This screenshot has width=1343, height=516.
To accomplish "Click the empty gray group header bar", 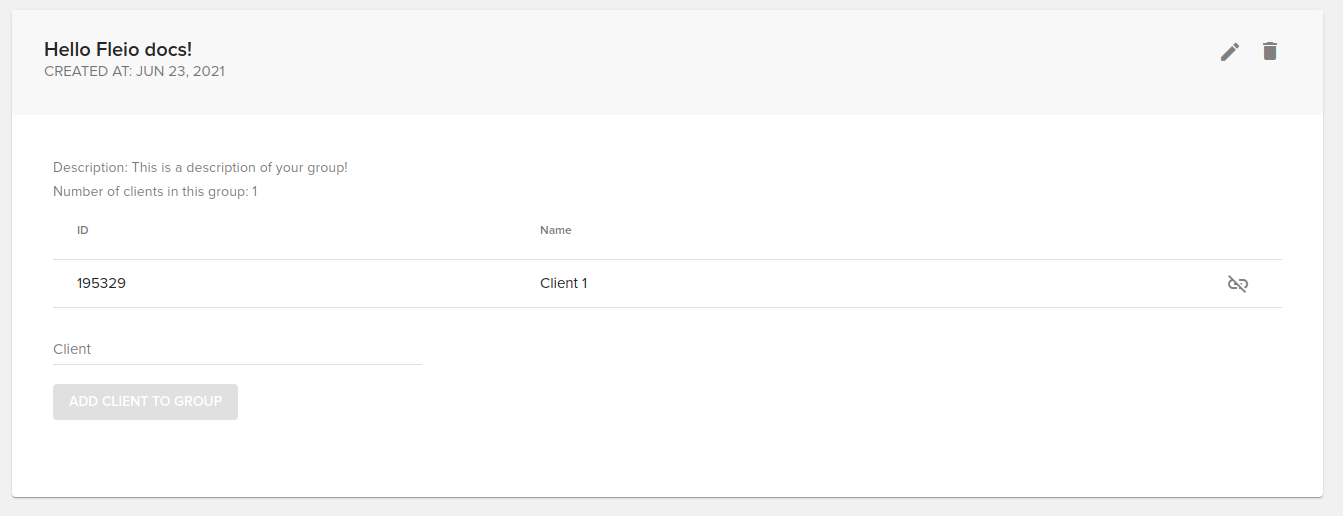I will point(700,62).
